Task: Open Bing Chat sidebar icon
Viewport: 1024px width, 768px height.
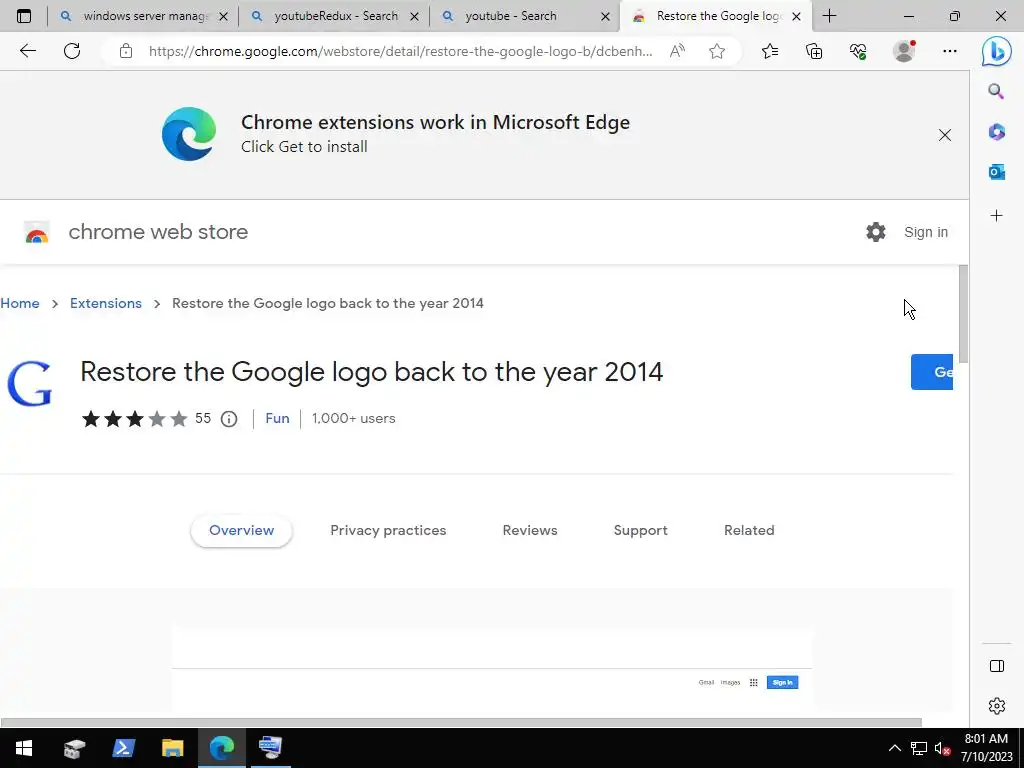Action: click(x=997, y=51)
